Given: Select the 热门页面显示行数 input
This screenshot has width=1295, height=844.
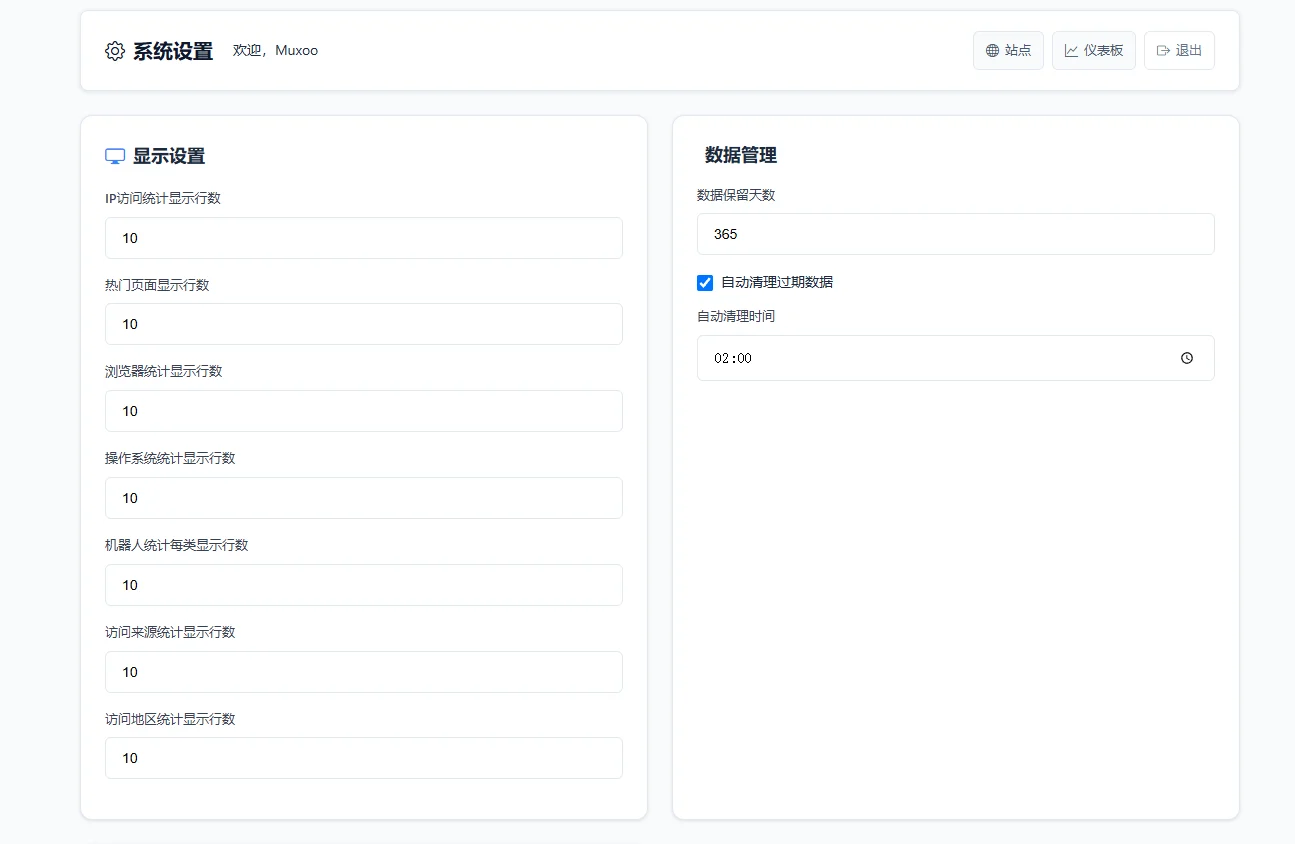Looking at the screenshot, I should (363, 324).
